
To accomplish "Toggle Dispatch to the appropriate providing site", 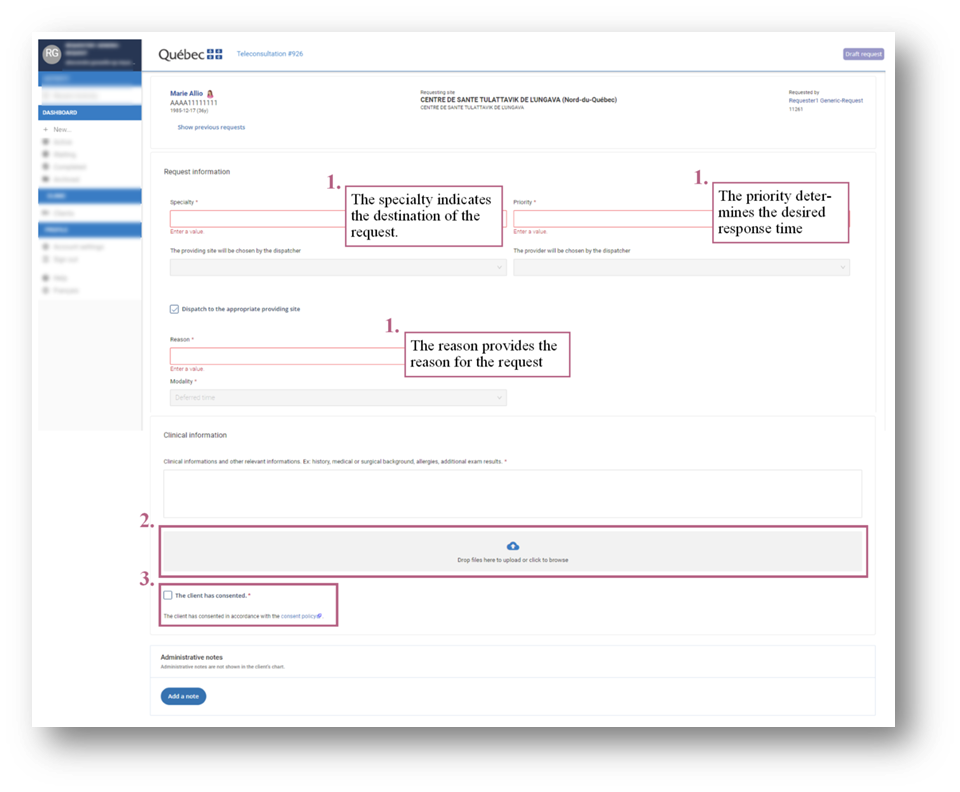I will [174, 309].
